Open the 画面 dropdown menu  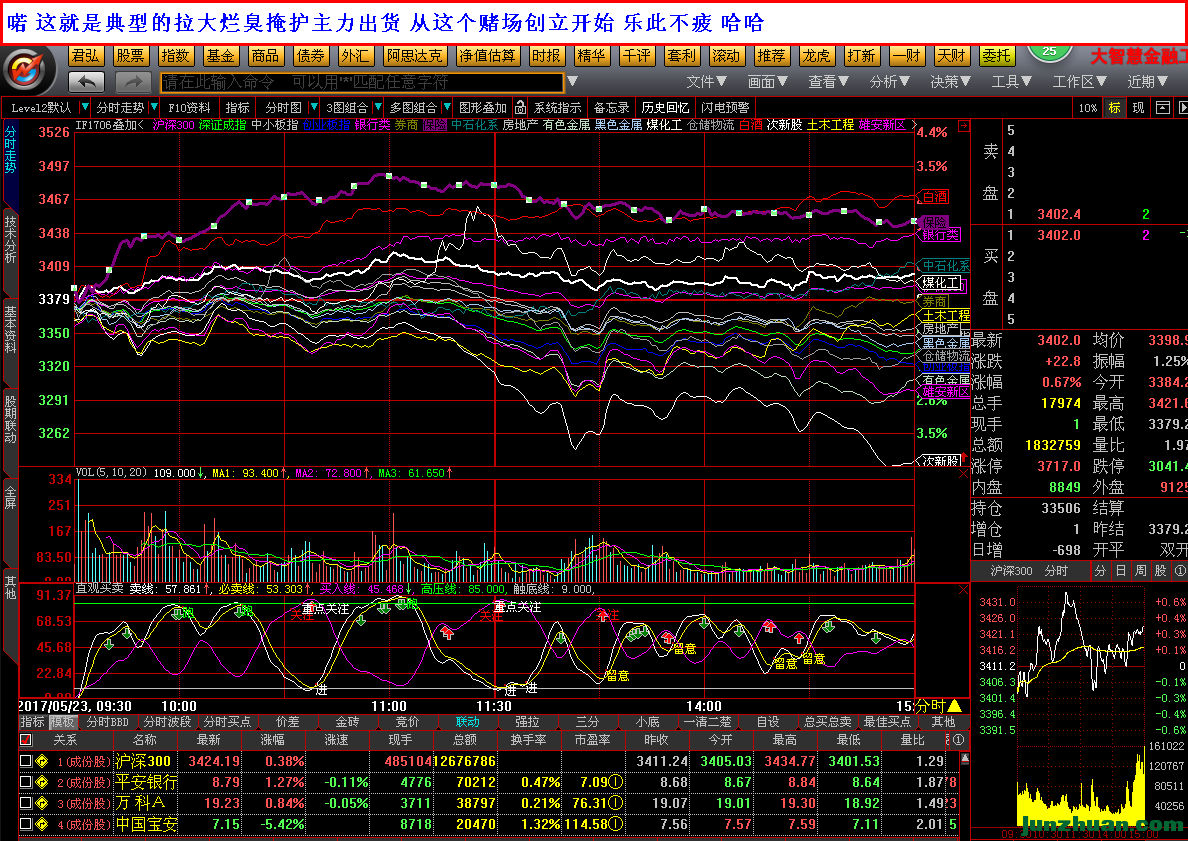pyautogui.click(x=768, y=82)
